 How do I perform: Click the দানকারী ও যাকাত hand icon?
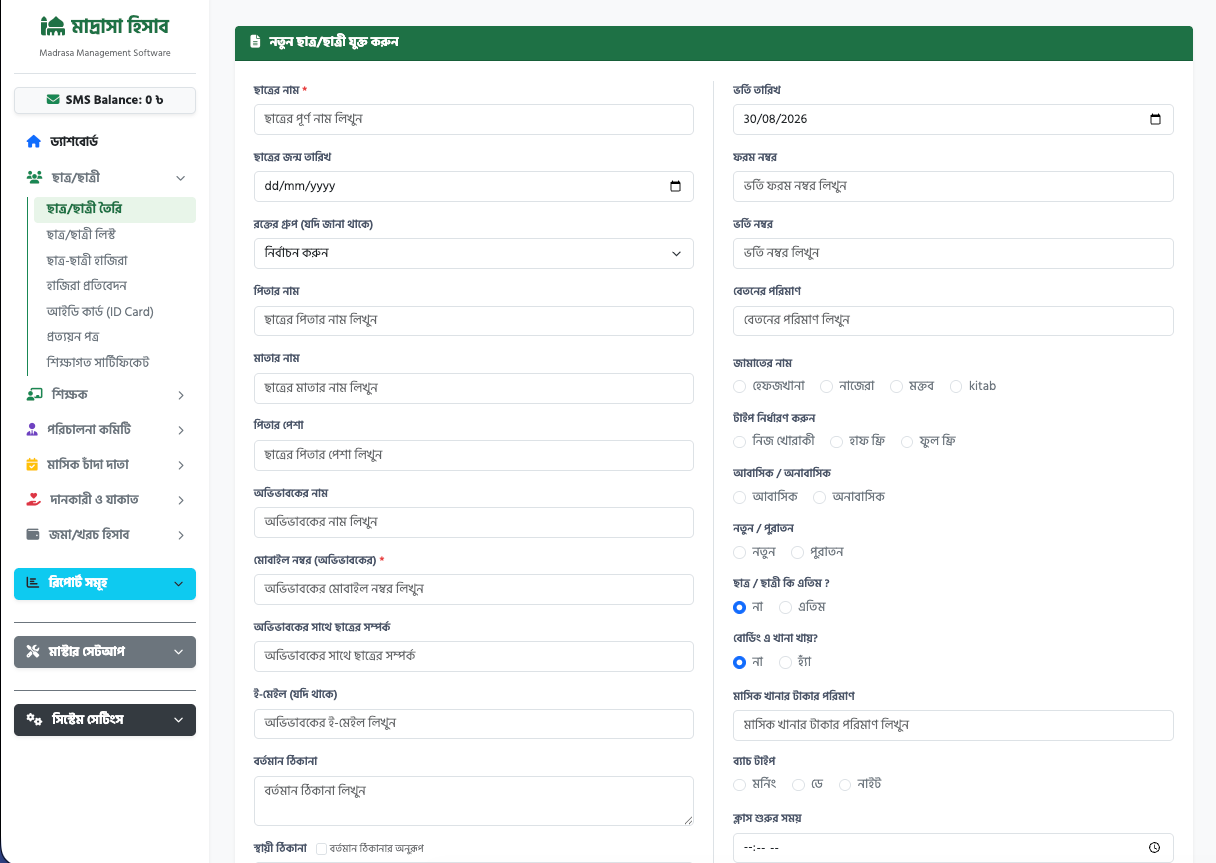(33, 500)
